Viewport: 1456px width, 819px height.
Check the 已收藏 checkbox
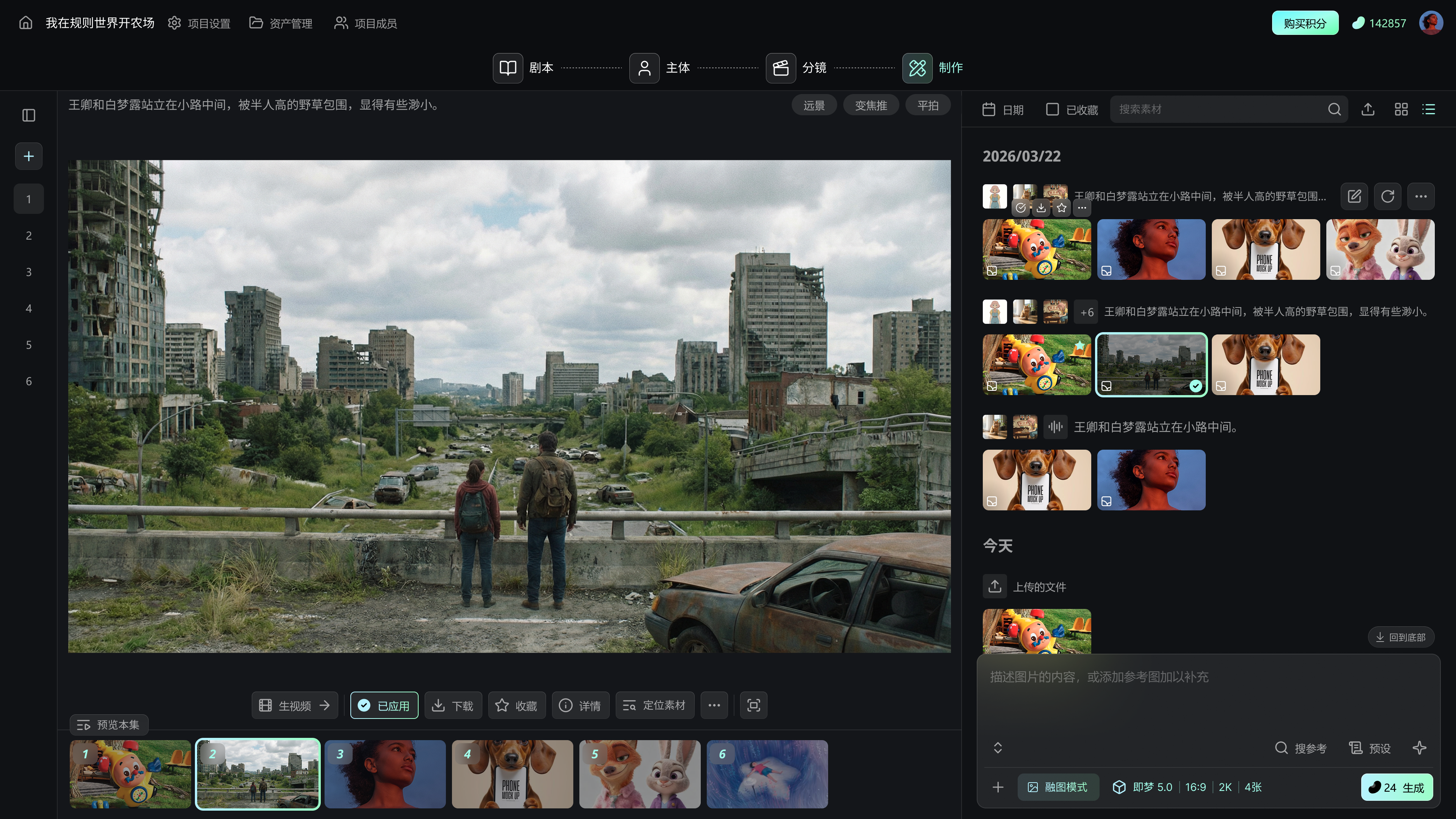(1053, 109)
